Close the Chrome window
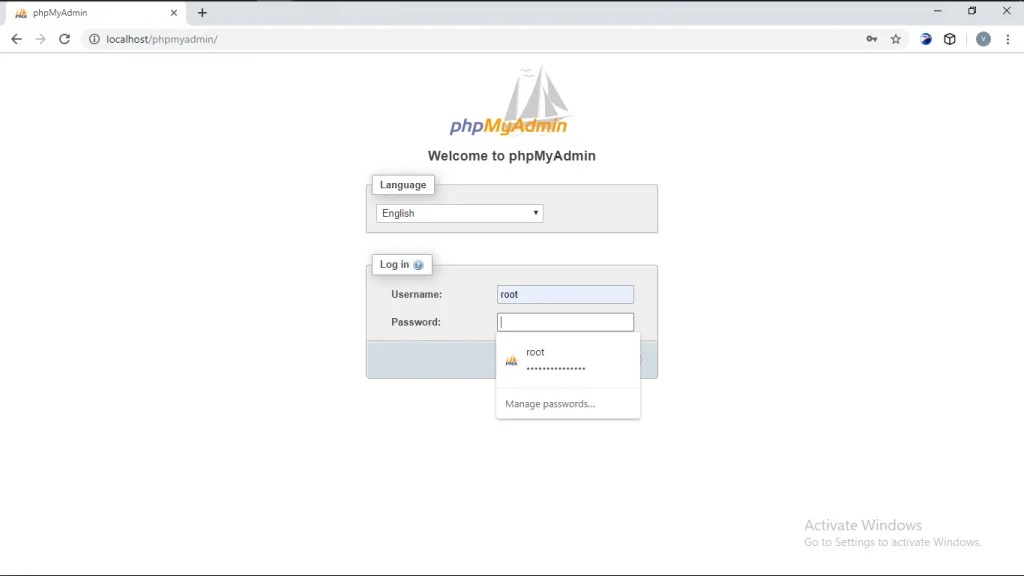This screenshot has width=1024, height=576. (x=1006, y=11)
